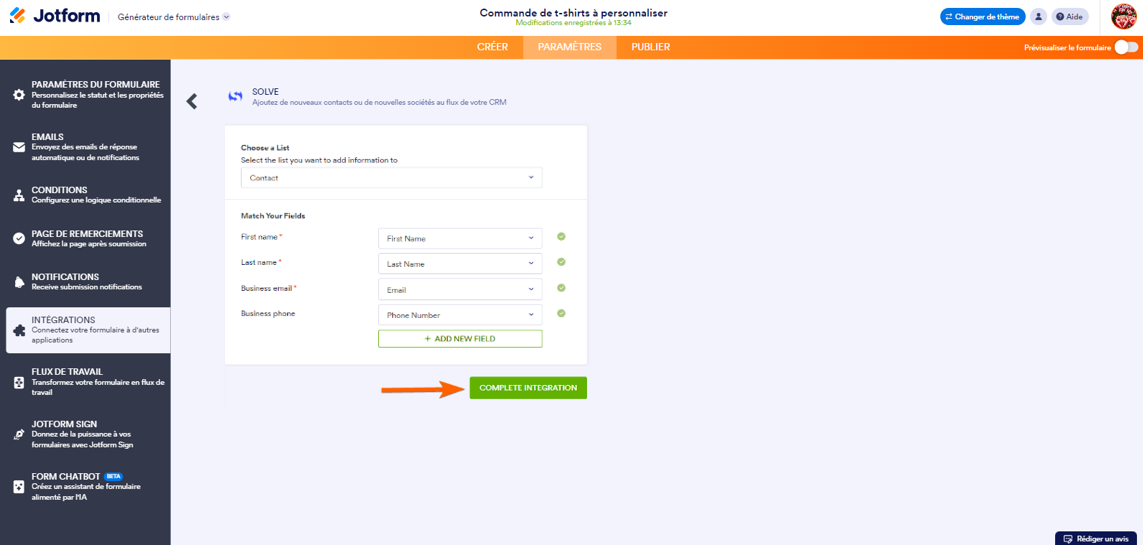Screen dimensions: 1143x546
Task: Click the Complete Integration button
Action: click(x=528, y=388)
